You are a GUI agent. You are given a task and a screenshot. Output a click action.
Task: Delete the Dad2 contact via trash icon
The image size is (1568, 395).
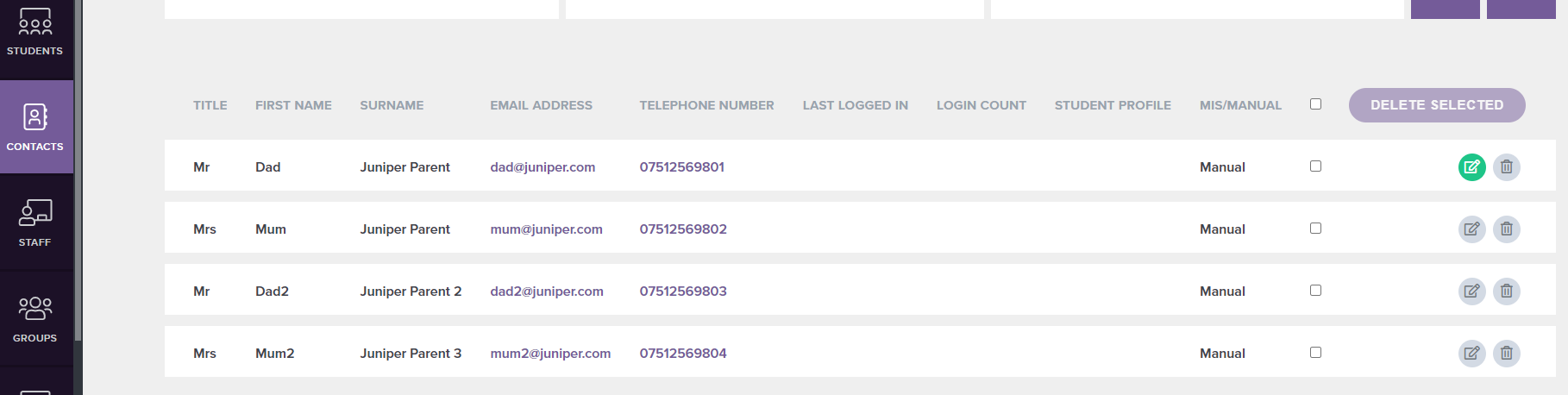click(x=1506, y=292)
